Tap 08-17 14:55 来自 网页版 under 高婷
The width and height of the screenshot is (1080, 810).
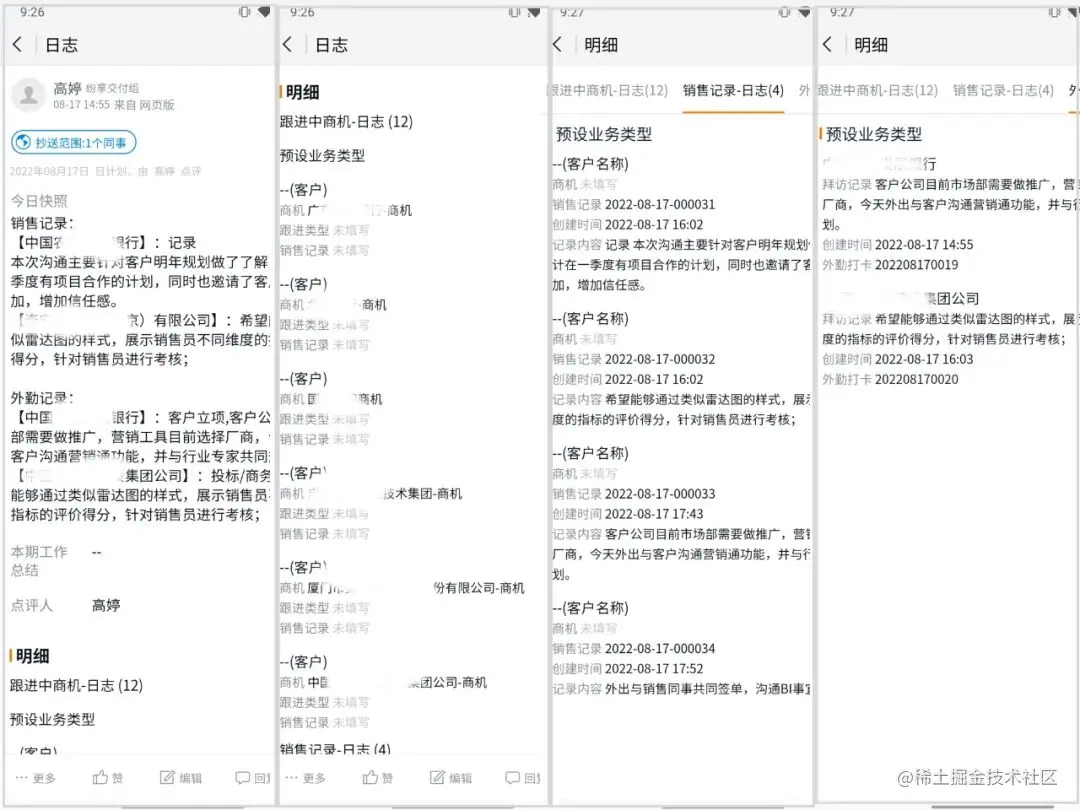coord(114,105)
